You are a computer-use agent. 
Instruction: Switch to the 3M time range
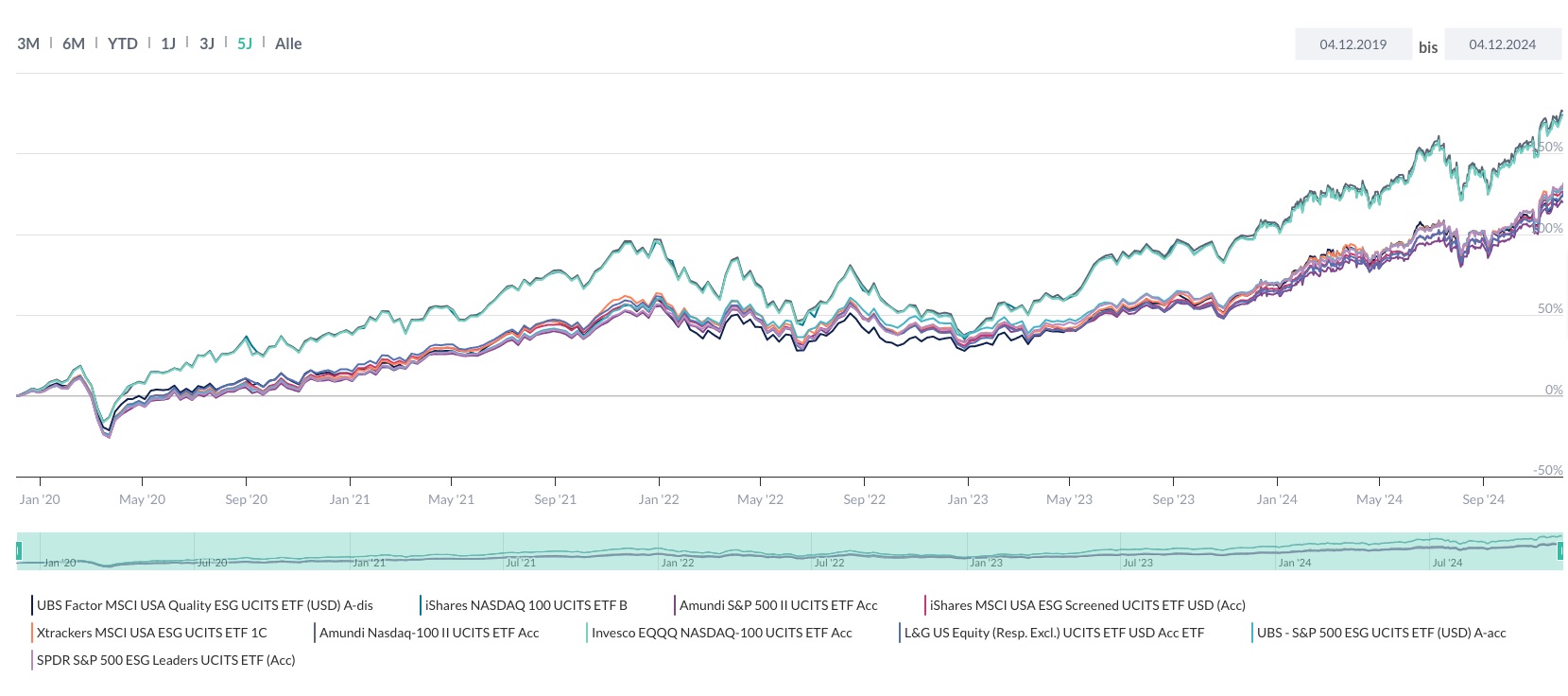[27, 43]
